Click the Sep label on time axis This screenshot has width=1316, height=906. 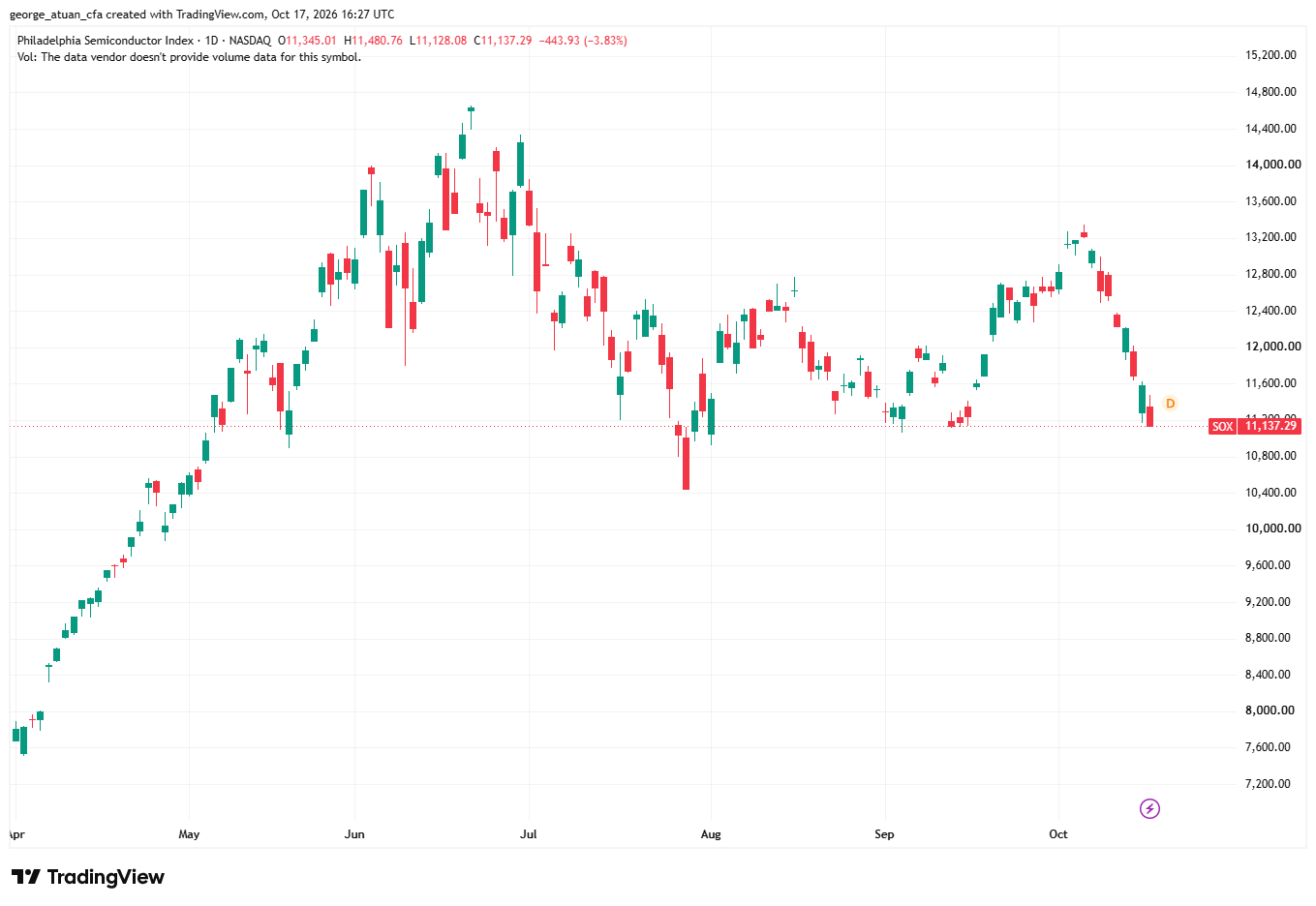pos(884,834)
